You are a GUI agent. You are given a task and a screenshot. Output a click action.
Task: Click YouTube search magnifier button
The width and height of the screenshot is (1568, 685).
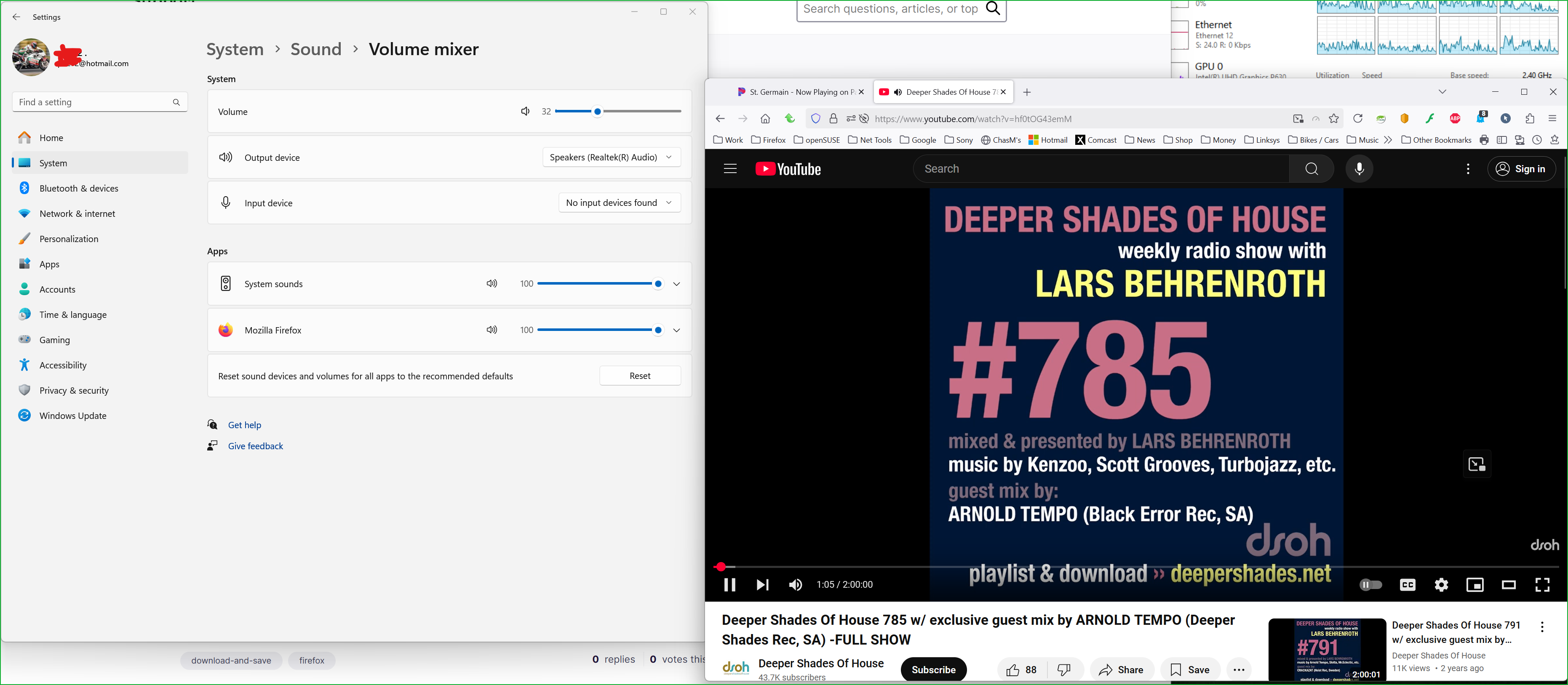coord(1311,168)
